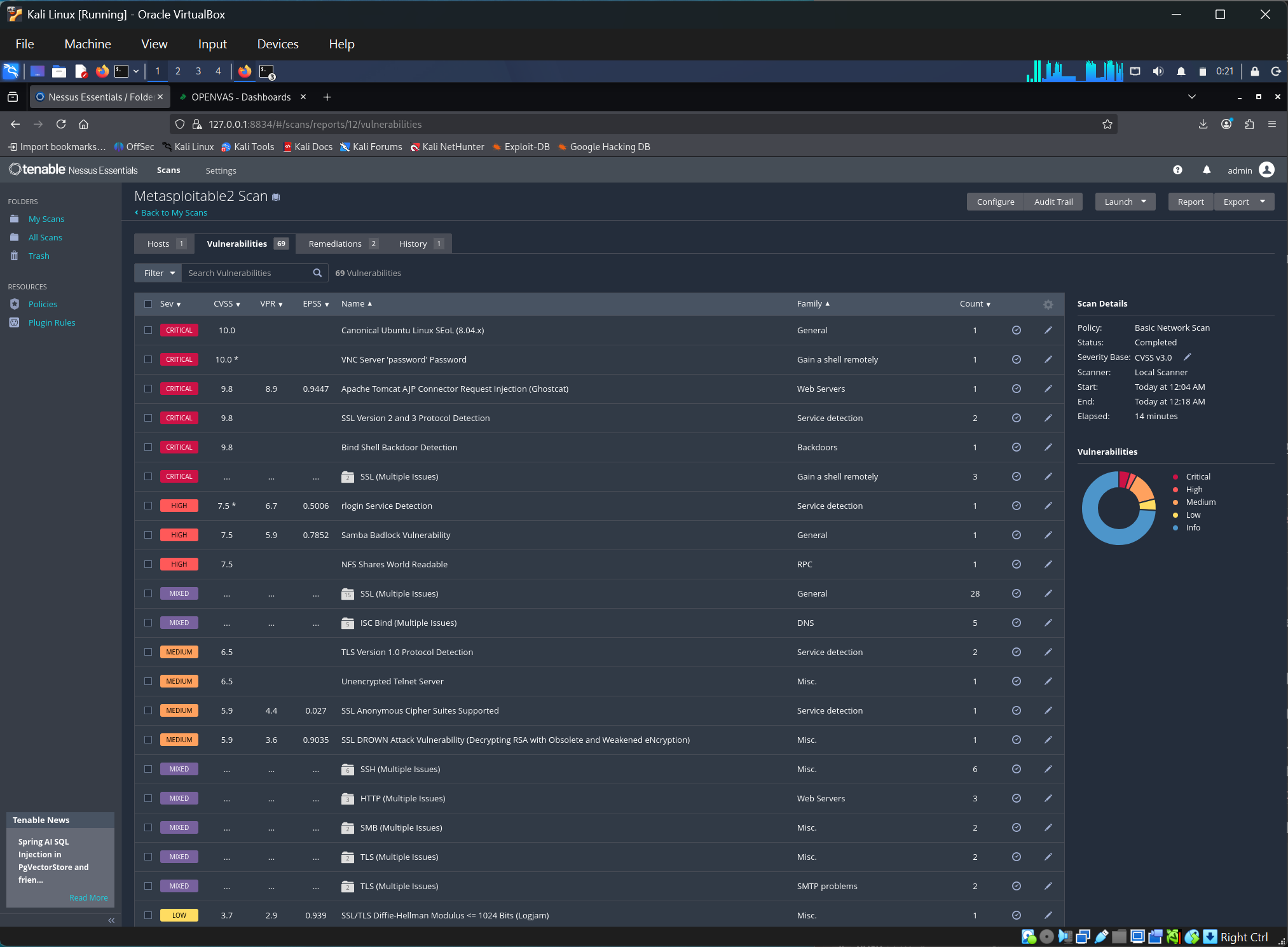1288x947 pixels.
Task: Switch to OPENVAS - Dashboards browser tab
Action: click(241, 97)
